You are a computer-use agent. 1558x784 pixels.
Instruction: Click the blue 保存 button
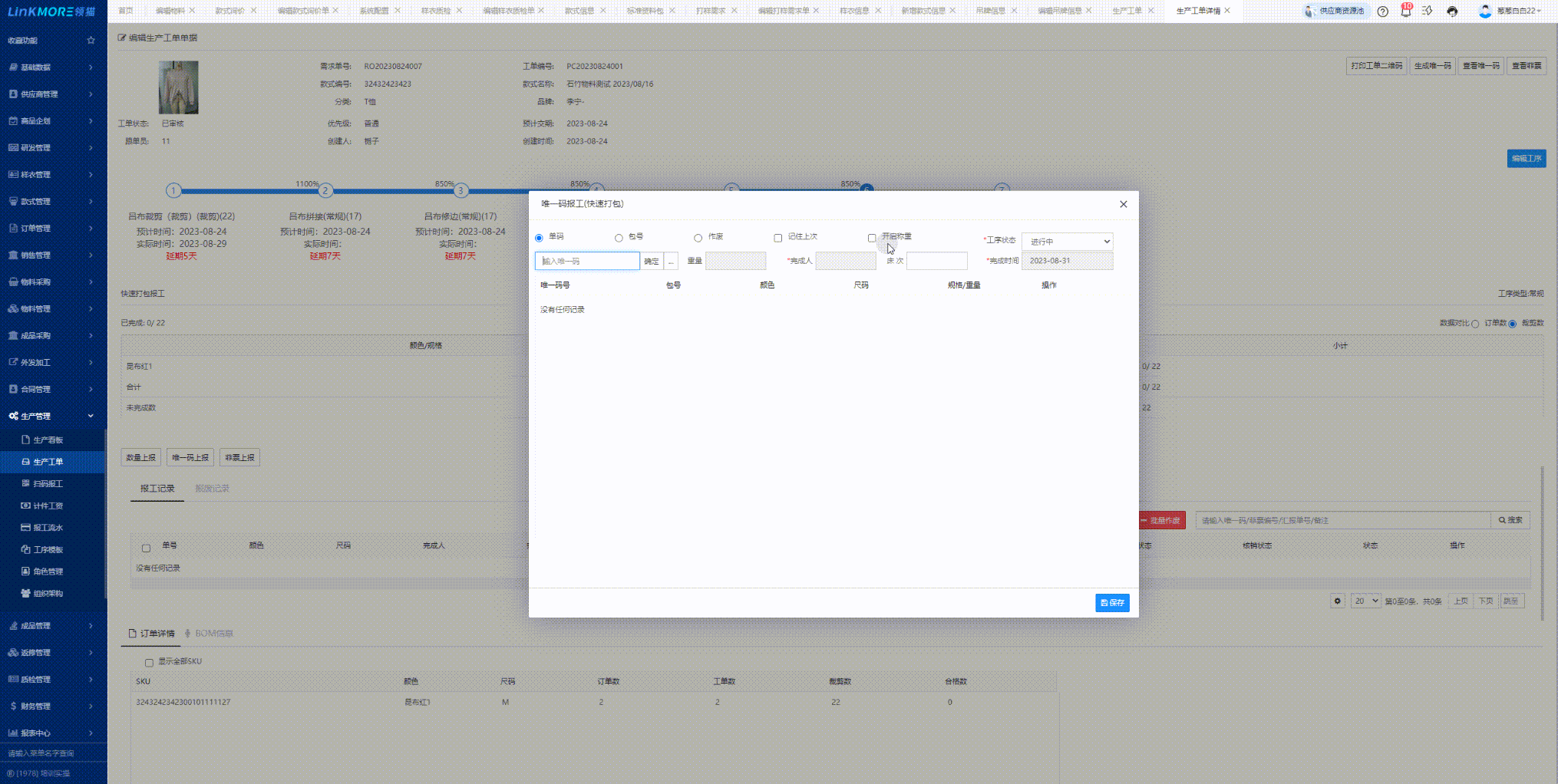click(x=1111, y=603)
